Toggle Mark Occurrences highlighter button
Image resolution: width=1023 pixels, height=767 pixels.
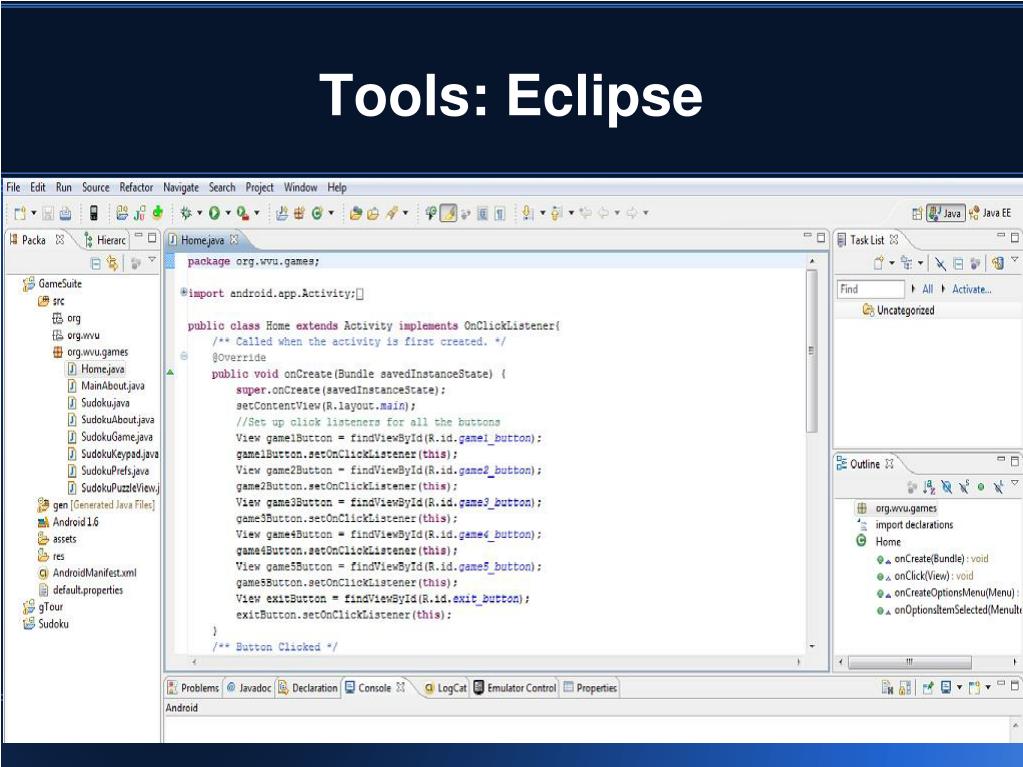pyautogui.click(x=448, y=213)
